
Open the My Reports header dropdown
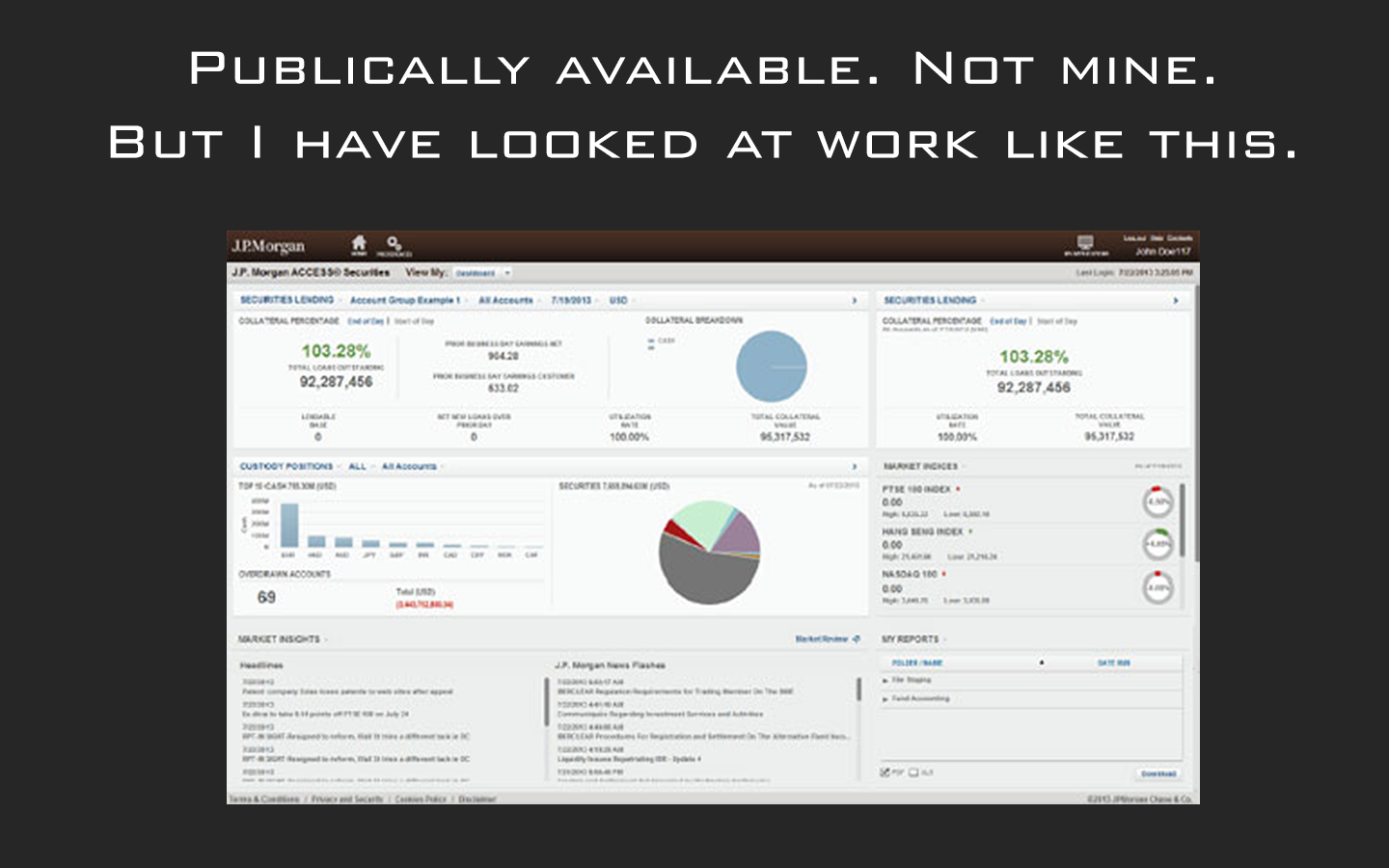pyautogui.click(x=914, y=639)
